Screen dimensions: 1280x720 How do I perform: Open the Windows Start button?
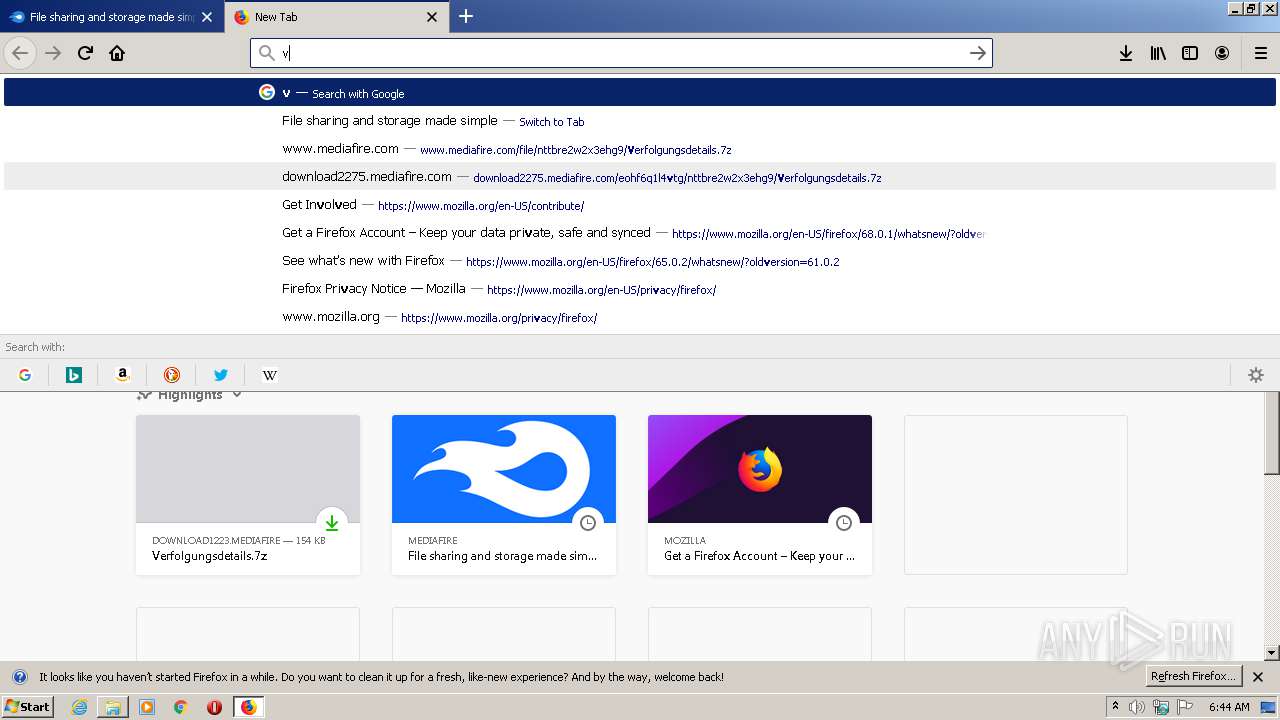[x=27, y=706]
